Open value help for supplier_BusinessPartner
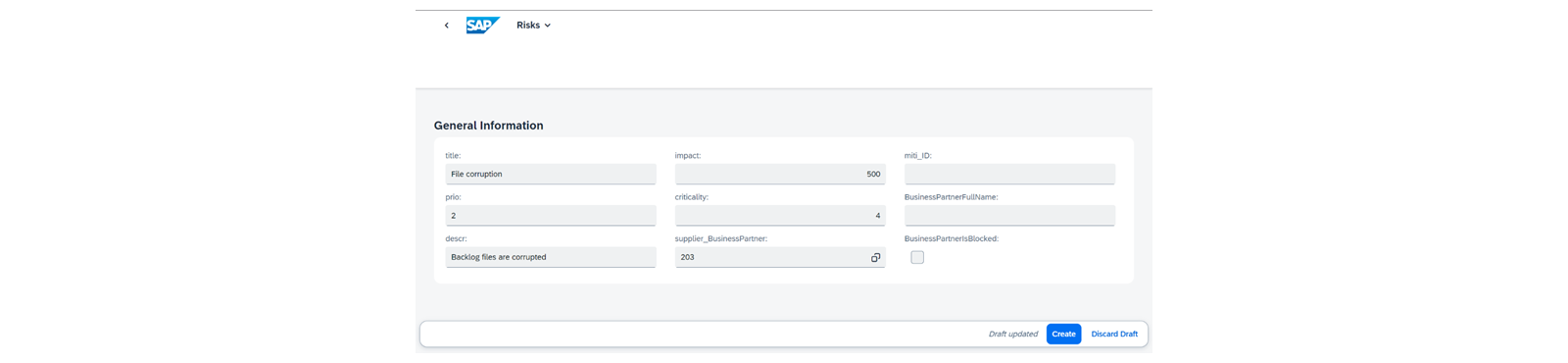This screenshot has height=363, width=1568. tap(875, 257)
